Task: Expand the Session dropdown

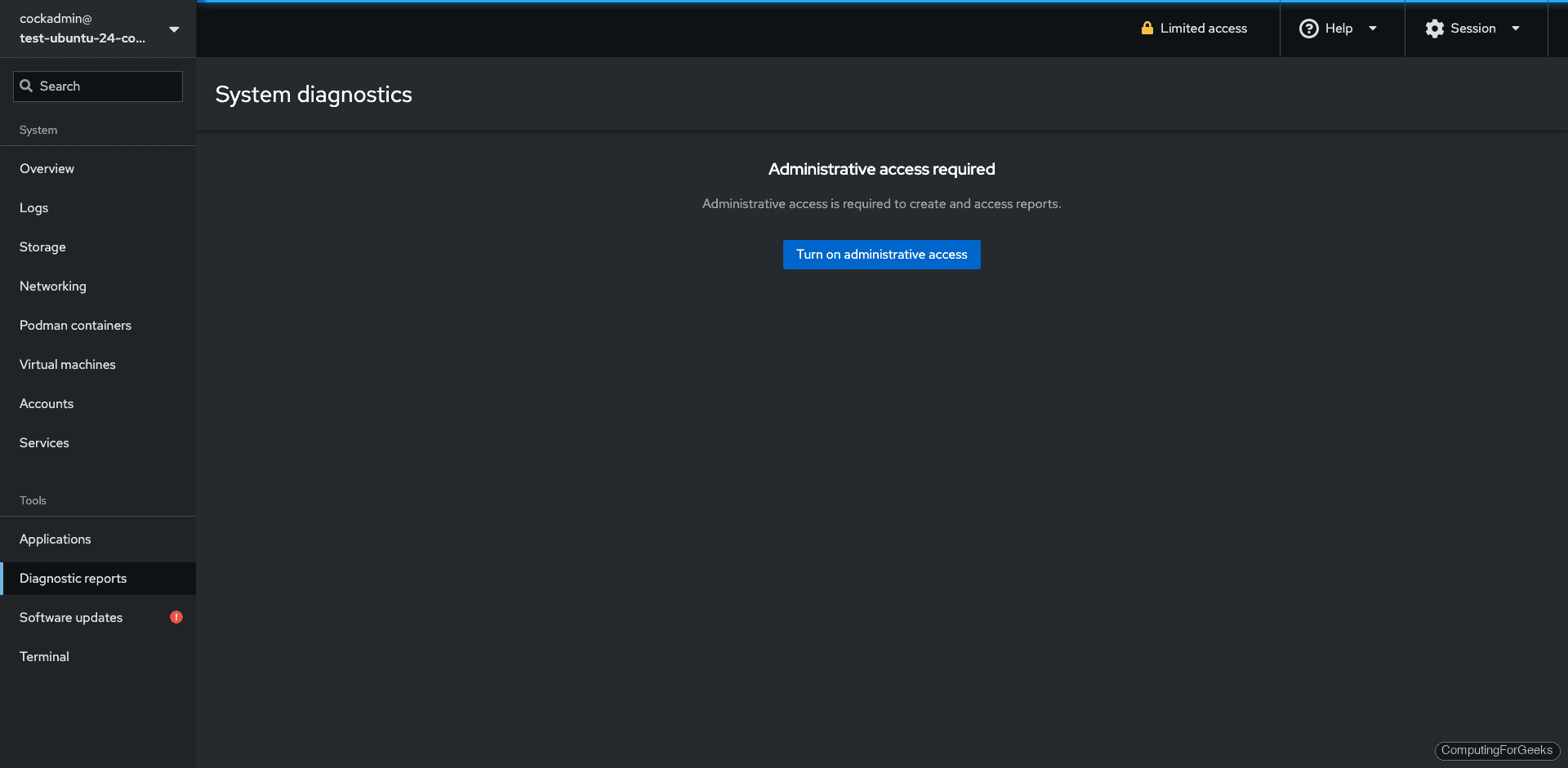Action: tap(1517, 28)
